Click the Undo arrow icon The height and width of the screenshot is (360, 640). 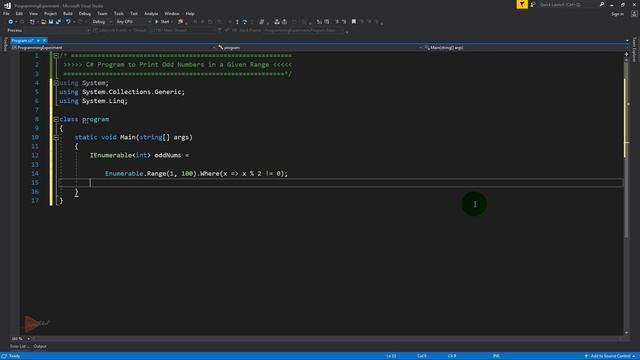click(68, 22)
